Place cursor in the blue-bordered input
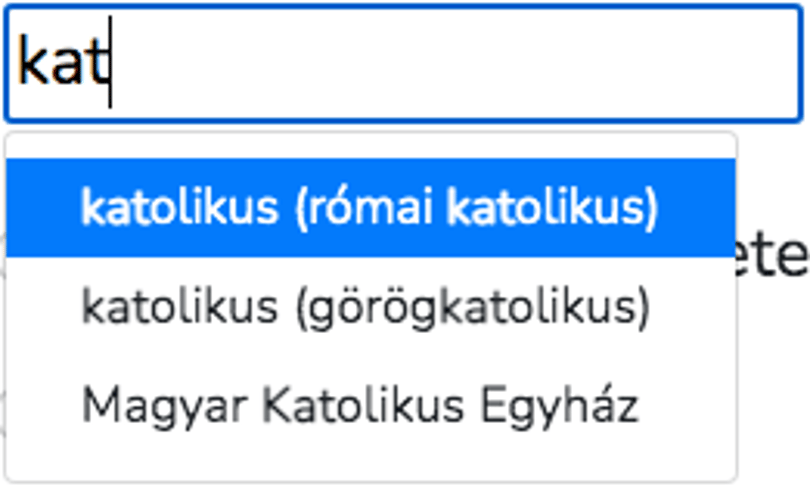Image resolution: width=810 pixels, height=487 pixels. (x=404, y=64)
